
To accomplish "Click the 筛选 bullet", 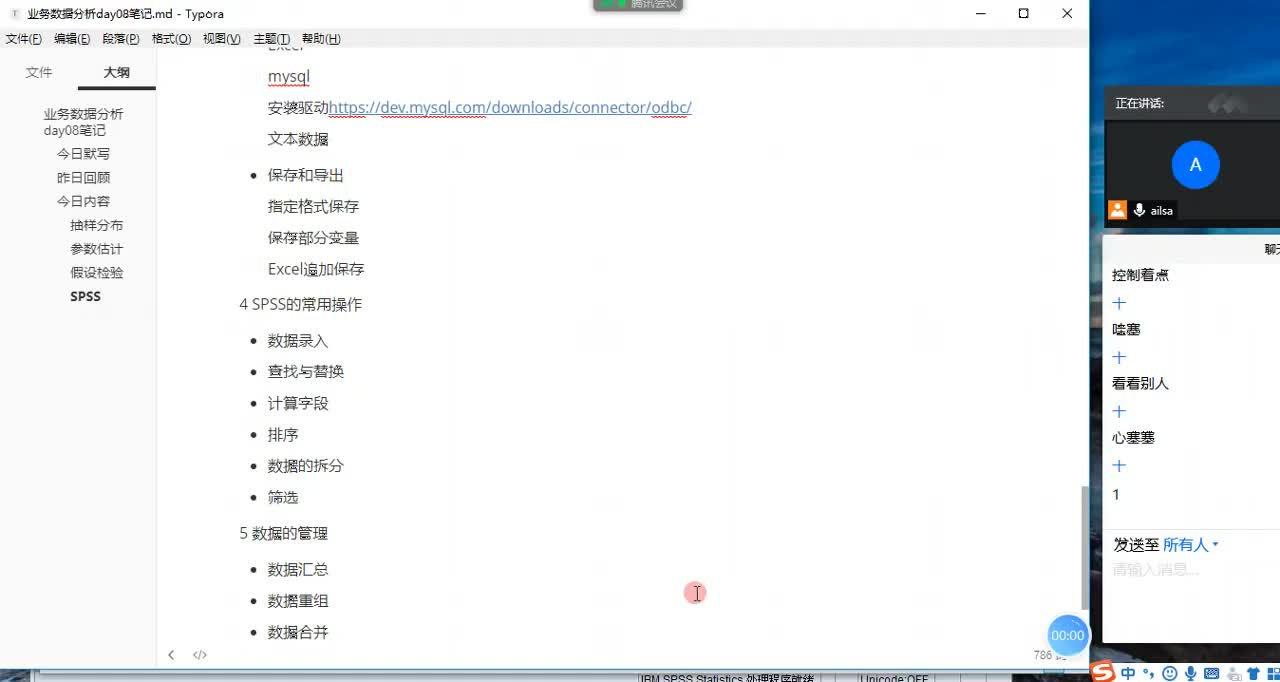I will (x=283, y=498).
